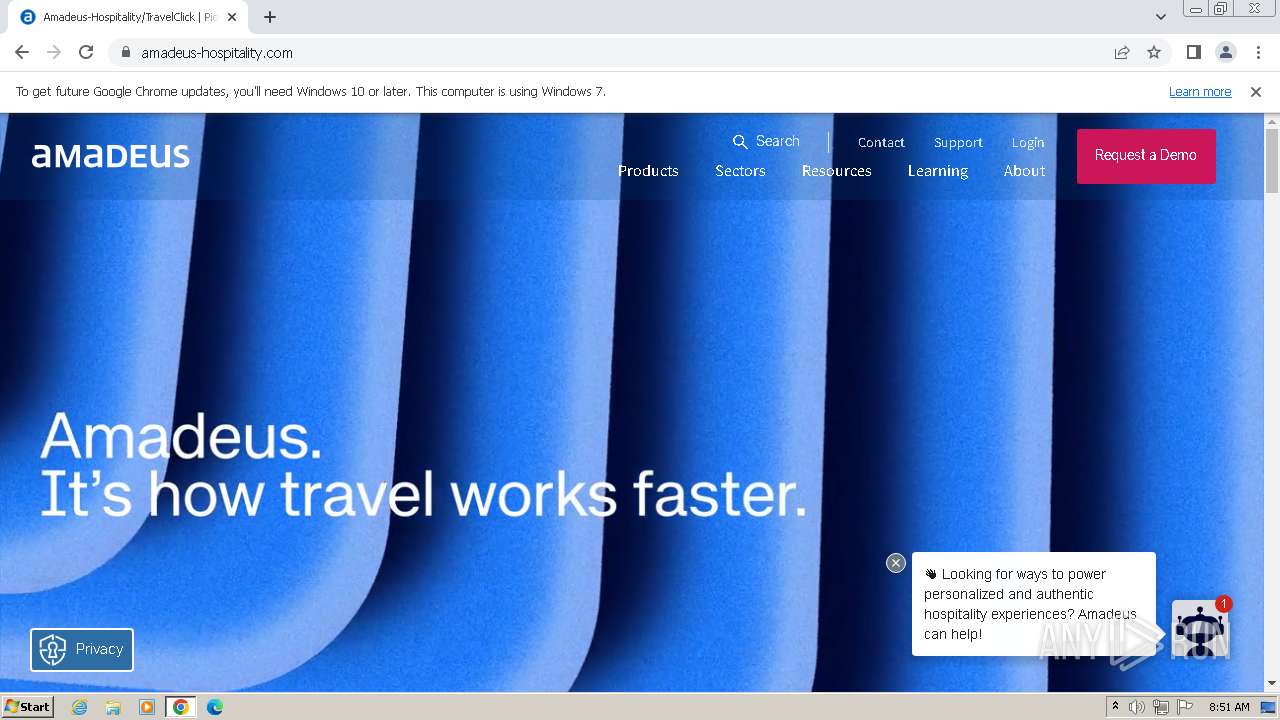Open Chrome profile avatar
The width and height of the screenshot is (1280, 720).
tap(1226, 52)
